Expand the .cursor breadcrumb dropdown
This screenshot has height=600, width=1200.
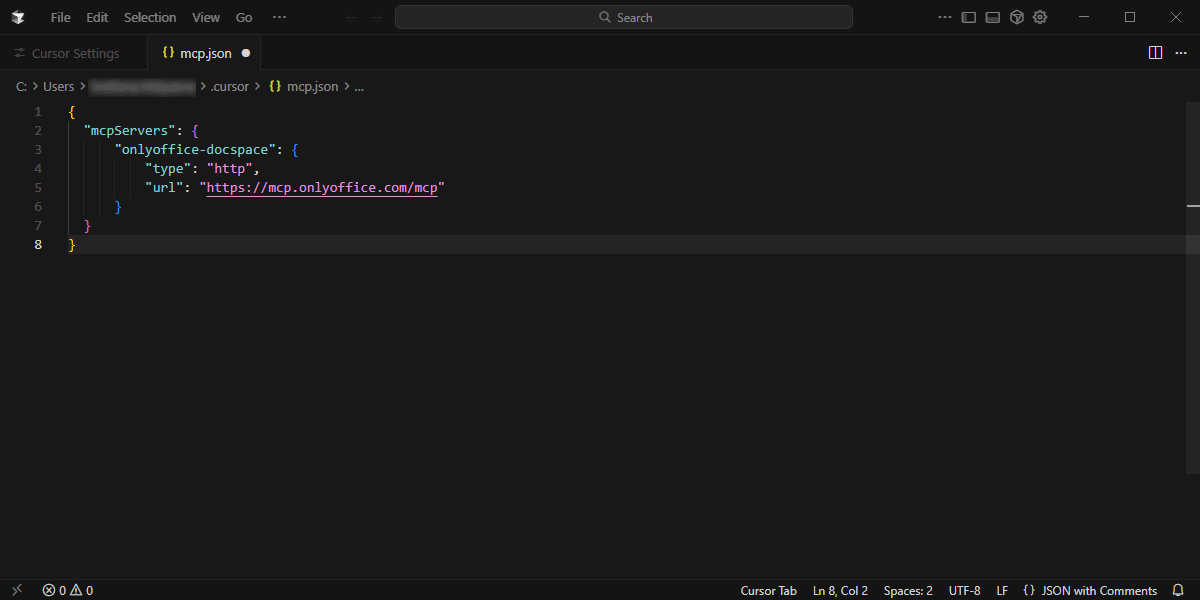click(x=230, y=86)
